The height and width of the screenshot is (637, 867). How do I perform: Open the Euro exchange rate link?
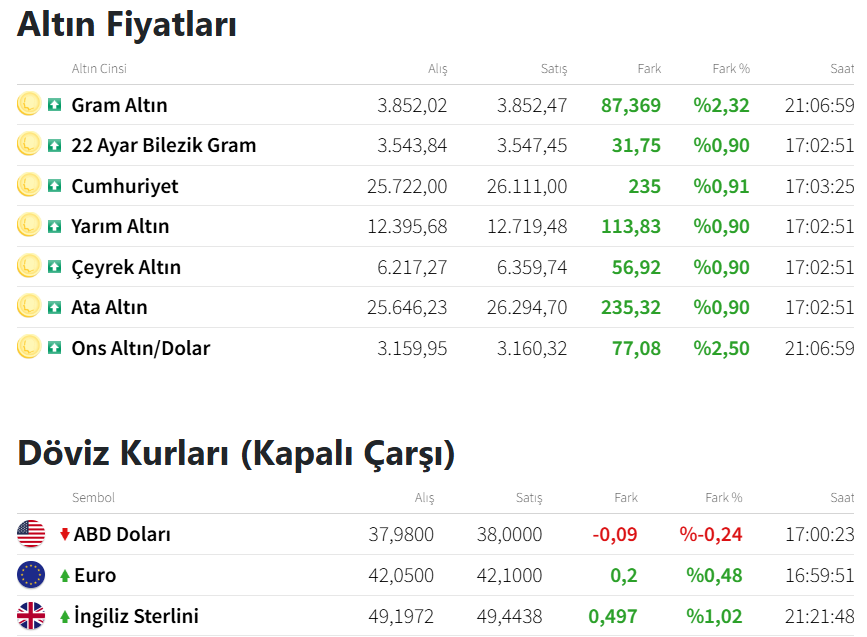click(x=95, y=575)
